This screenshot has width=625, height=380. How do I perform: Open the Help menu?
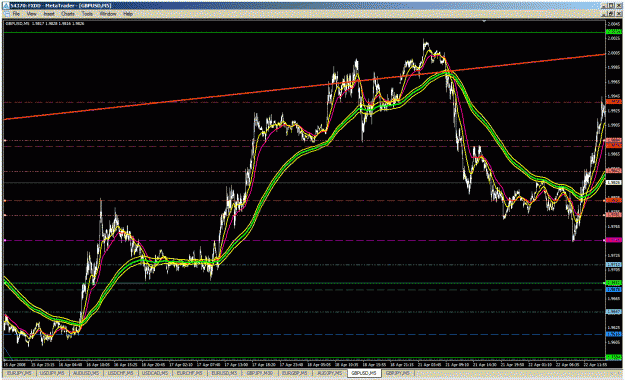128,14
